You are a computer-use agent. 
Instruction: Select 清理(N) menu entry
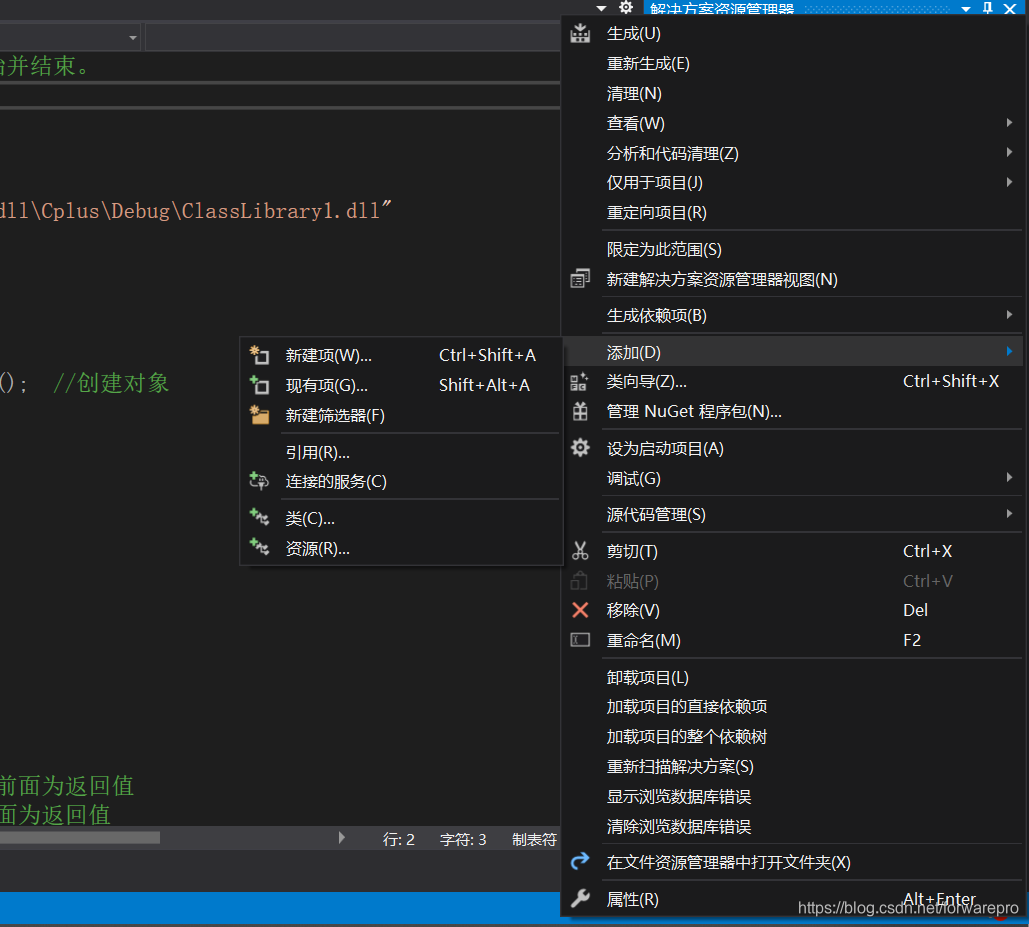634,94
